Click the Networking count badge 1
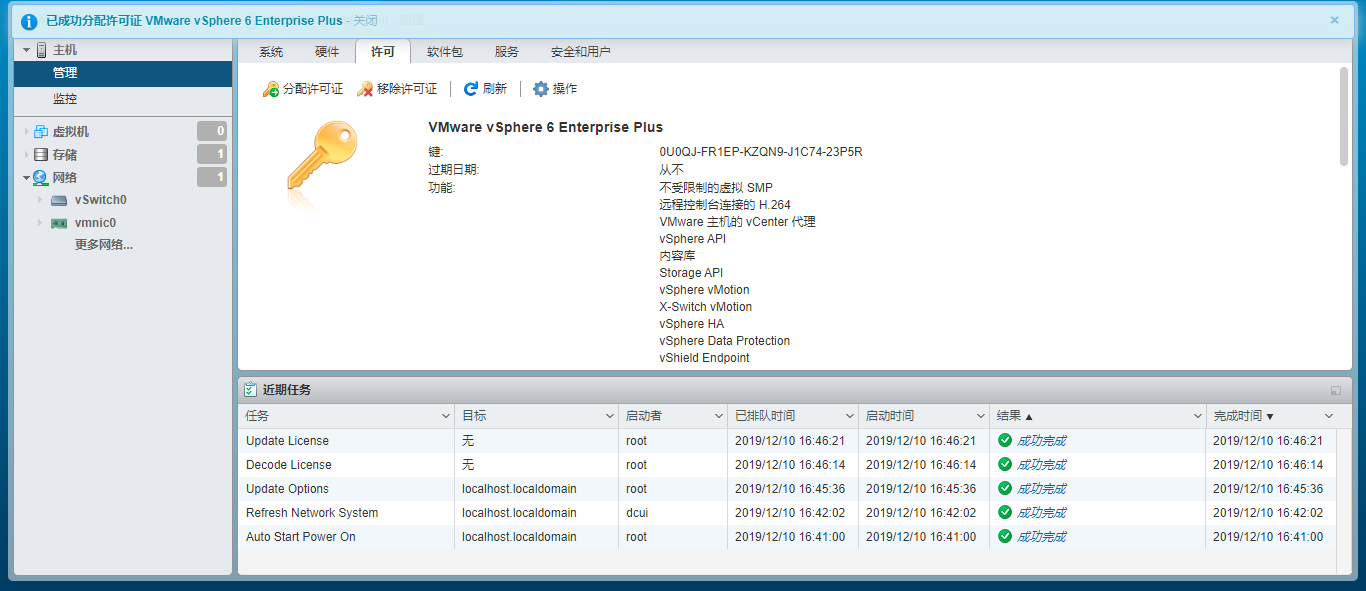 coord(212,177)
